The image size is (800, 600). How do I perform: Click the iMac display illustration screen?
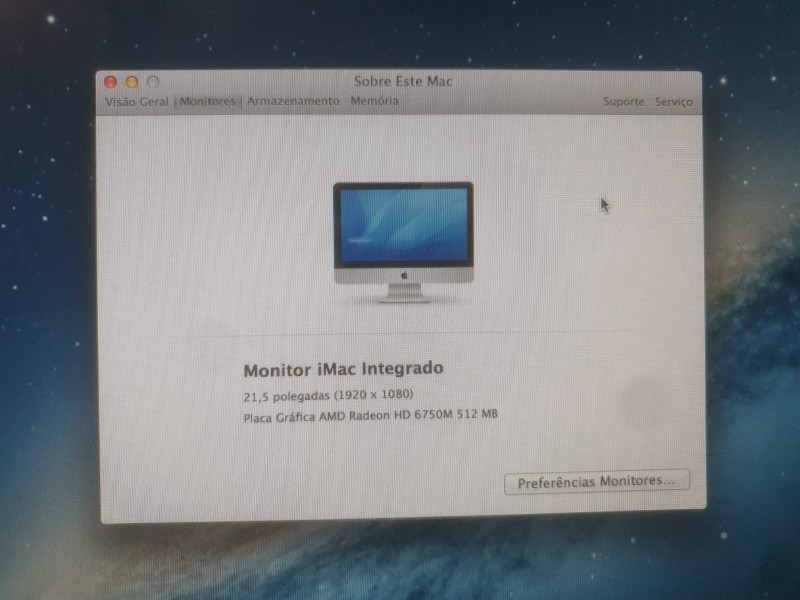403,225
